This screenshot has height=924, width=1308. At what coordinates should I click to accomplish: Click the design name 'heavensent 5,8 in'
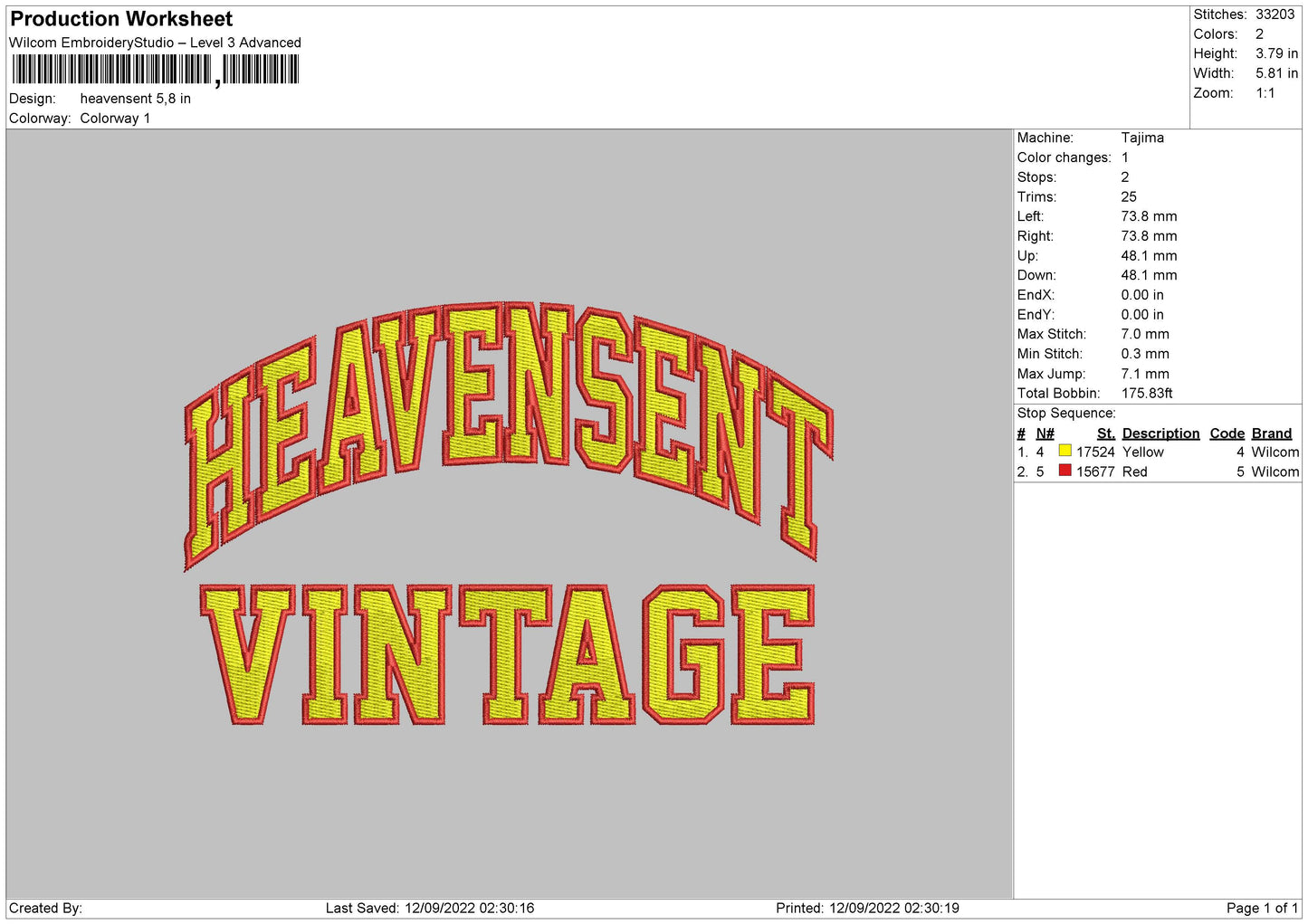[x=136, y=99]
